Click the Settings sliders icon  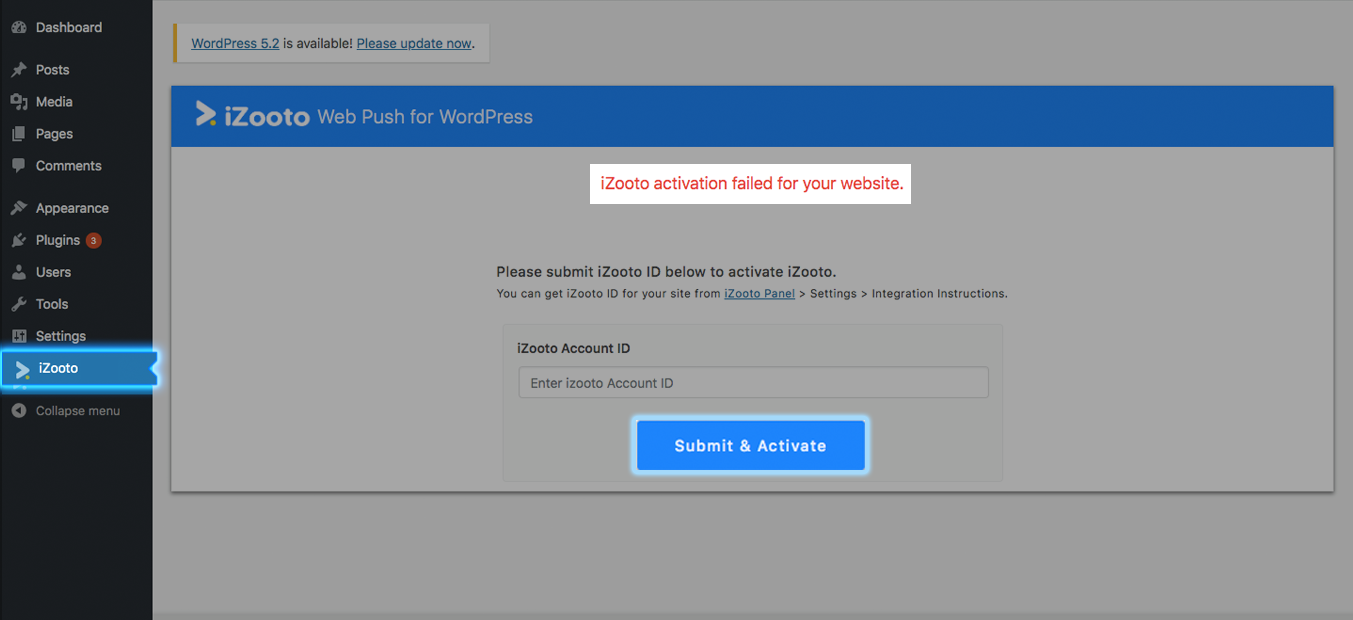click(x=18, y=336)
